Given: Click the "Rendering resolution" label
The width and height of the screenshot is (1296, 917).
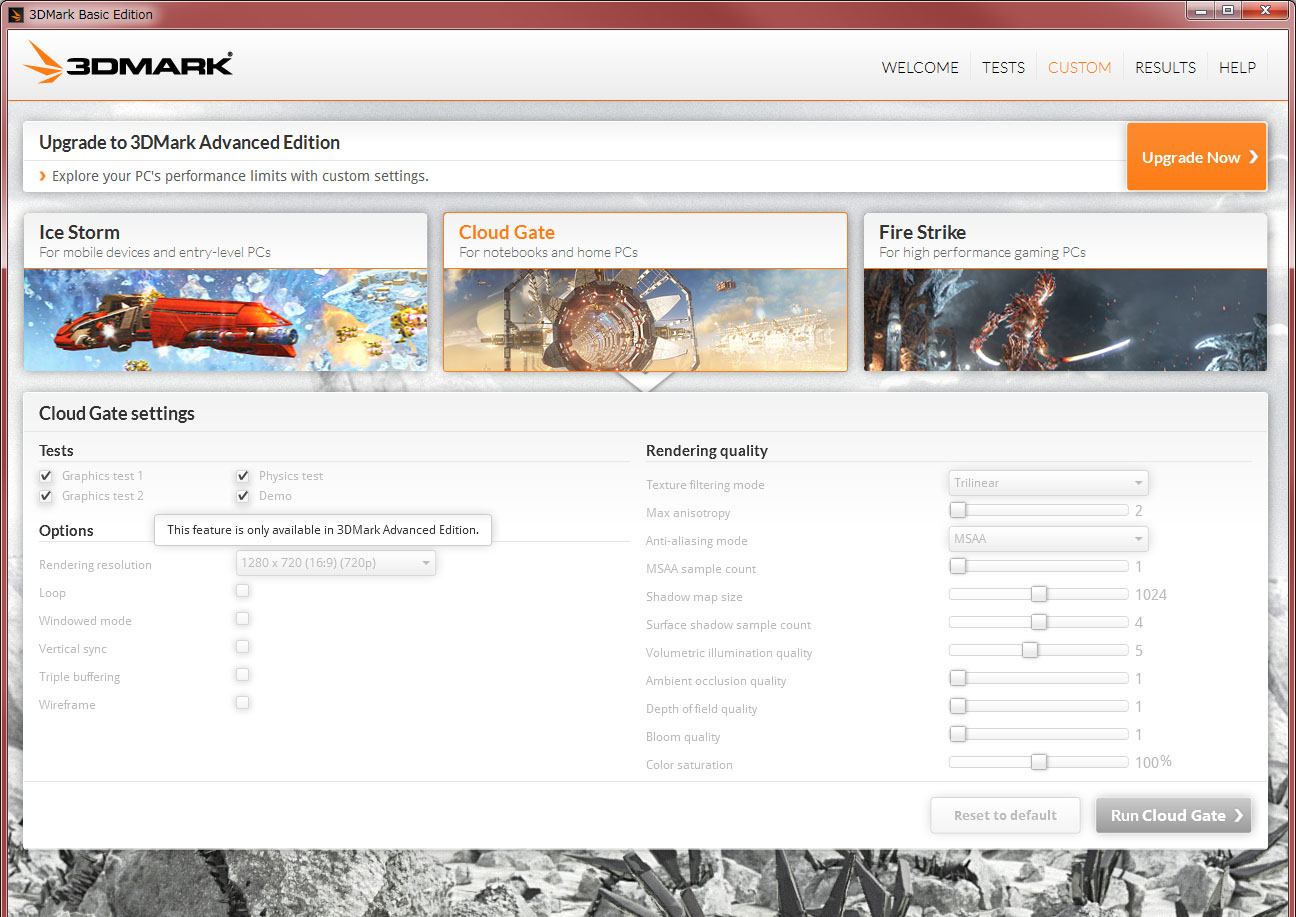Looking at the screenshot, I should point(95,565).
